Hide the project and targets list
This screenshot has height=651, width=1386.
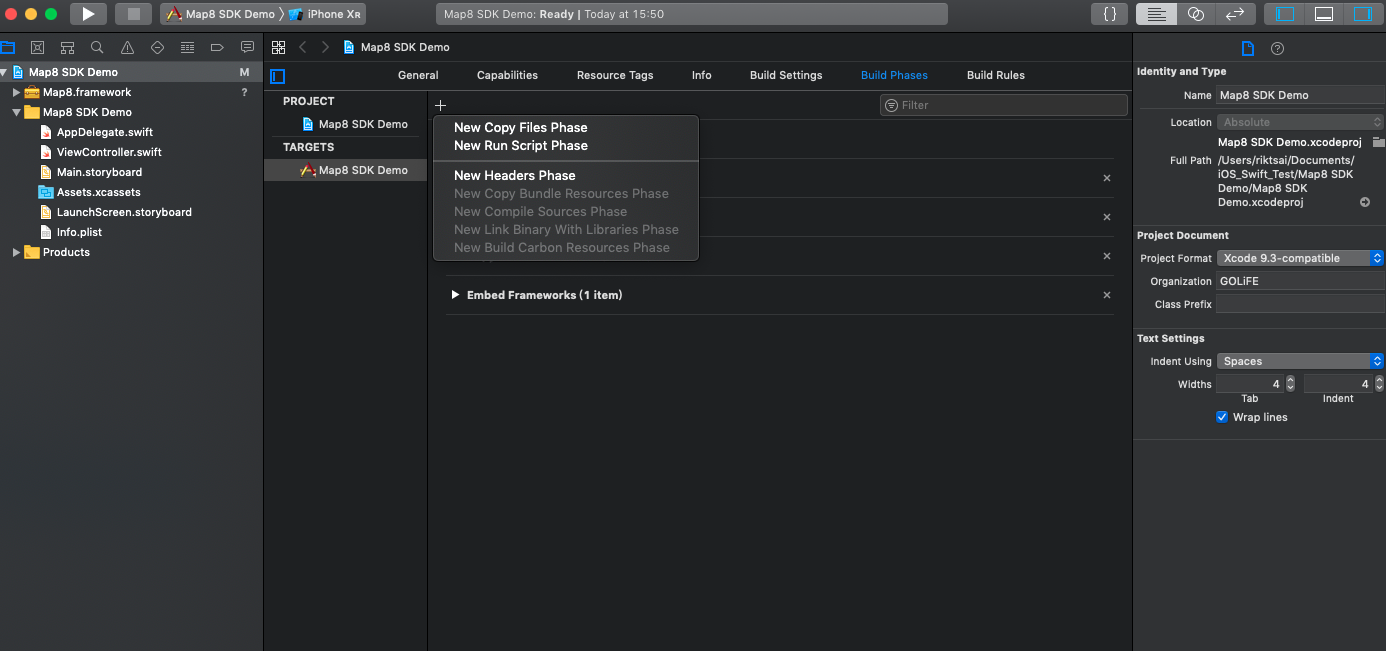278,76
